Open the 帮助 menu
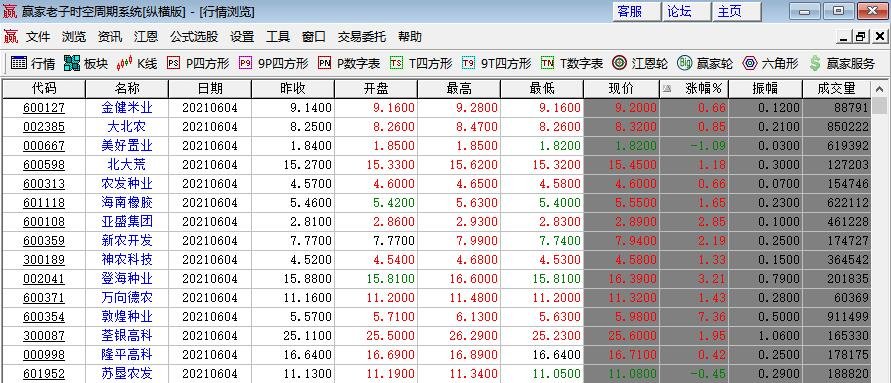 [x=410, y=37]
